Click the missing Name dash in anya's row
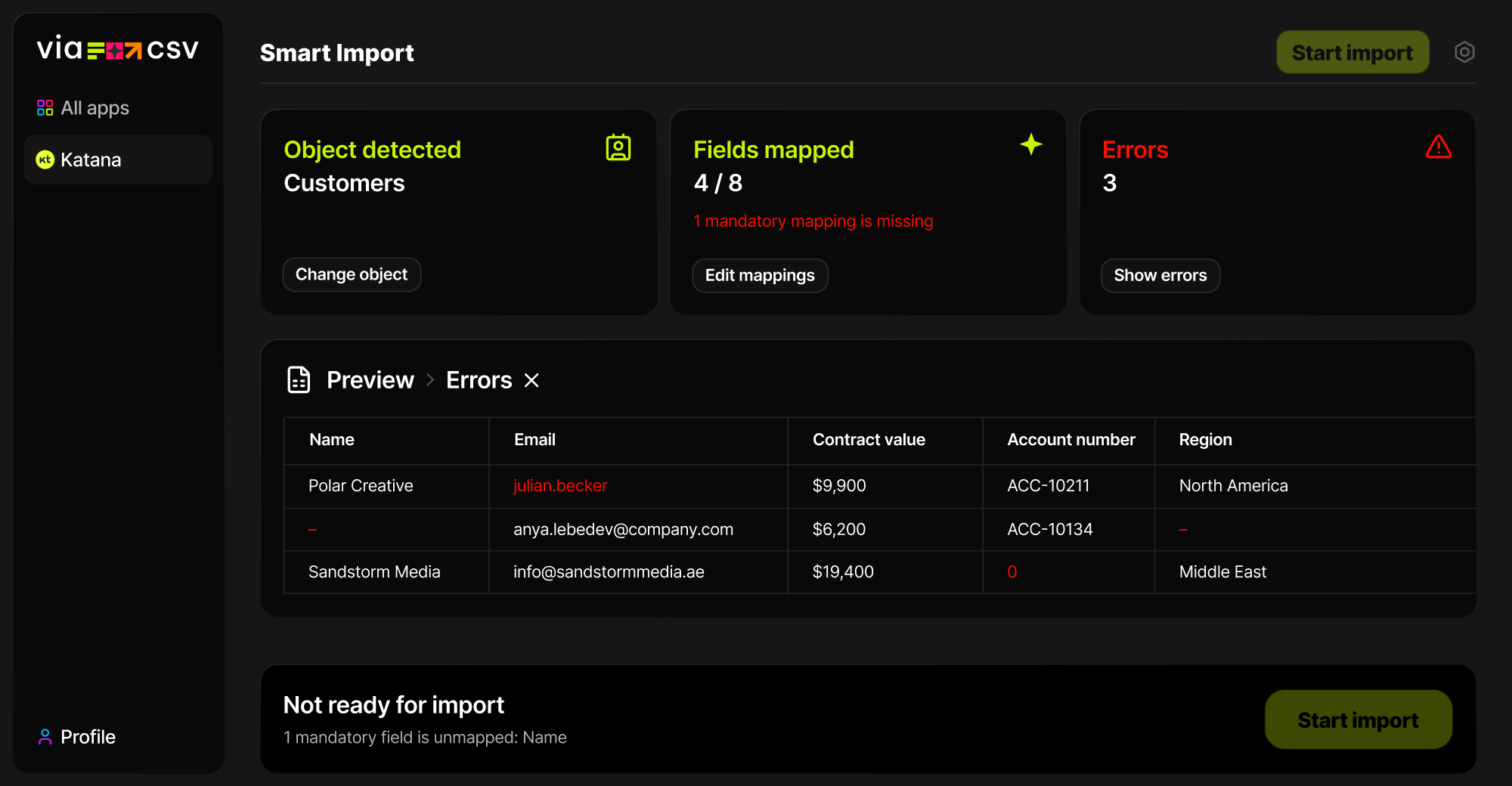The image size is (1512, 786). (312, 530)
